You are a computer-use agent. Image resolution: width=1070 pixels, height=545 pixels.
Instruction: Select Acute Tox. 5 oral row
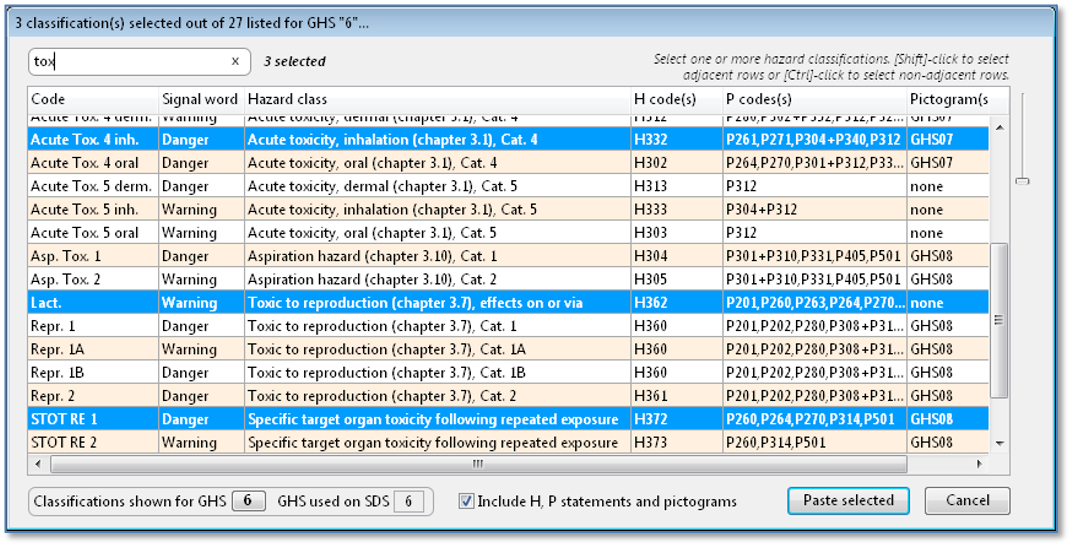point(508,233)
